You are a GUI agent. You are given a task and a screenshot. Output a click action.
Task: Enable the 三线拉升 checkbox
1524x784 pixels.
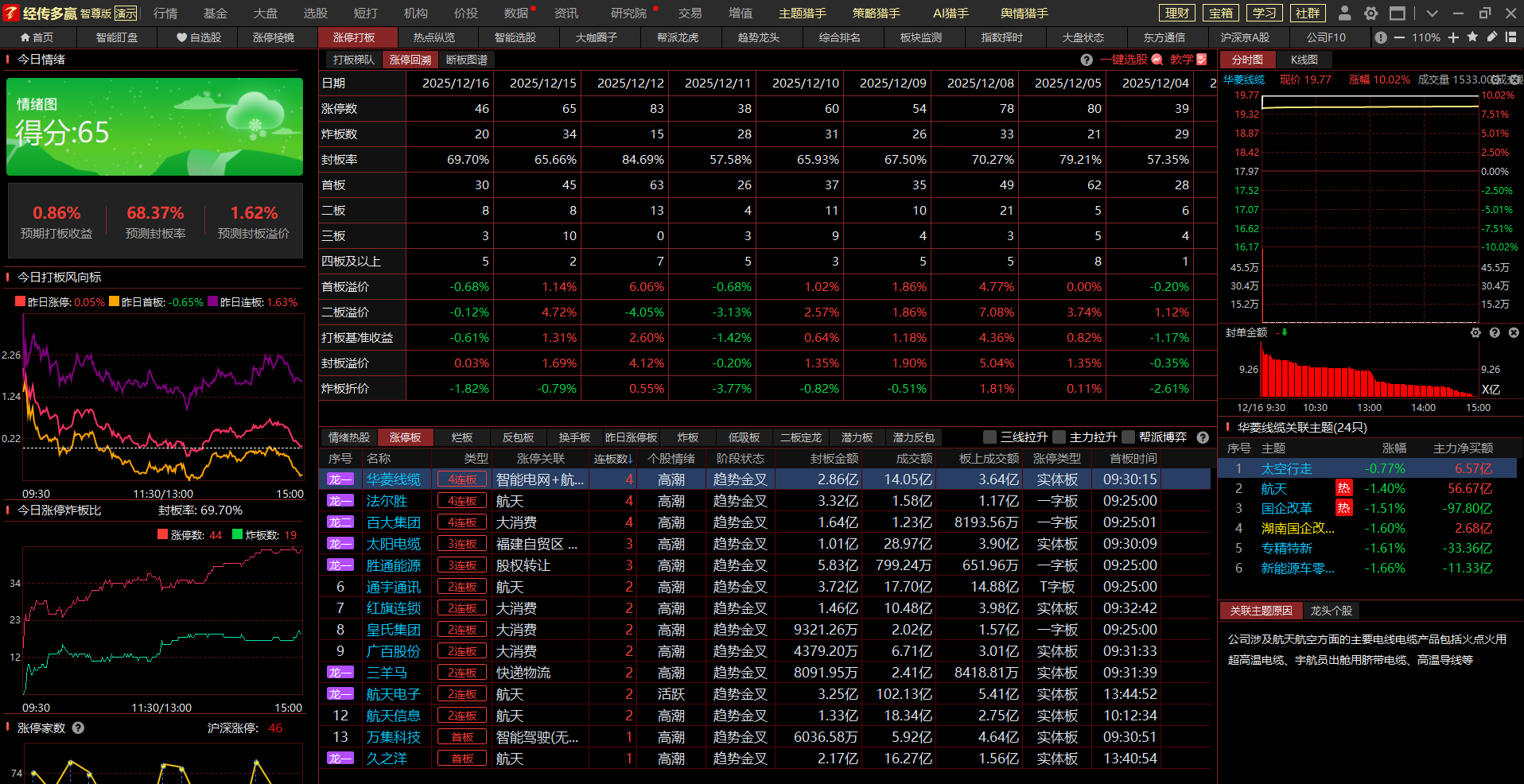pyautogui.click(x=990, y=437)
